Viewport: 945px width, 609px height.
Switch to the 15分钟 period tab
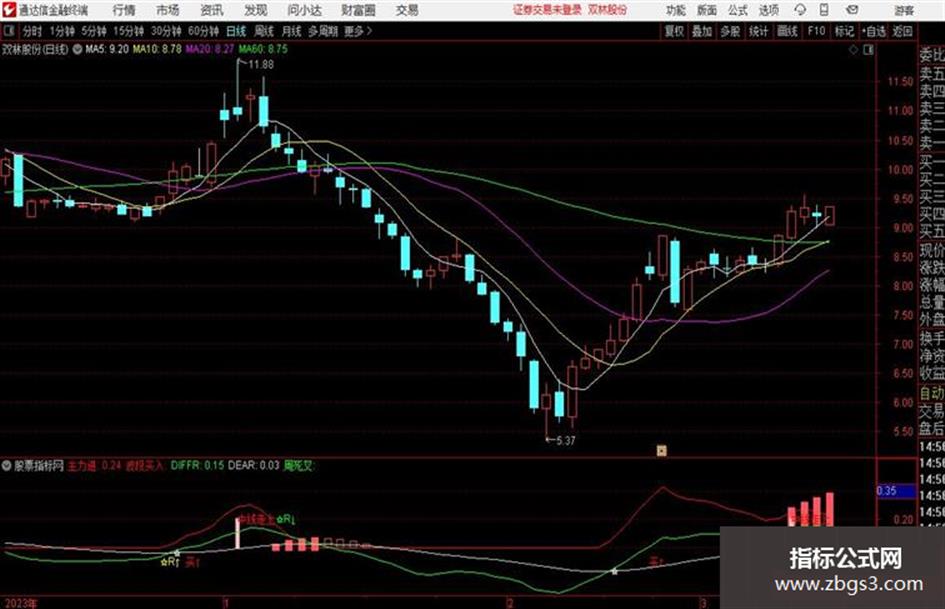[x=128, y=31]
